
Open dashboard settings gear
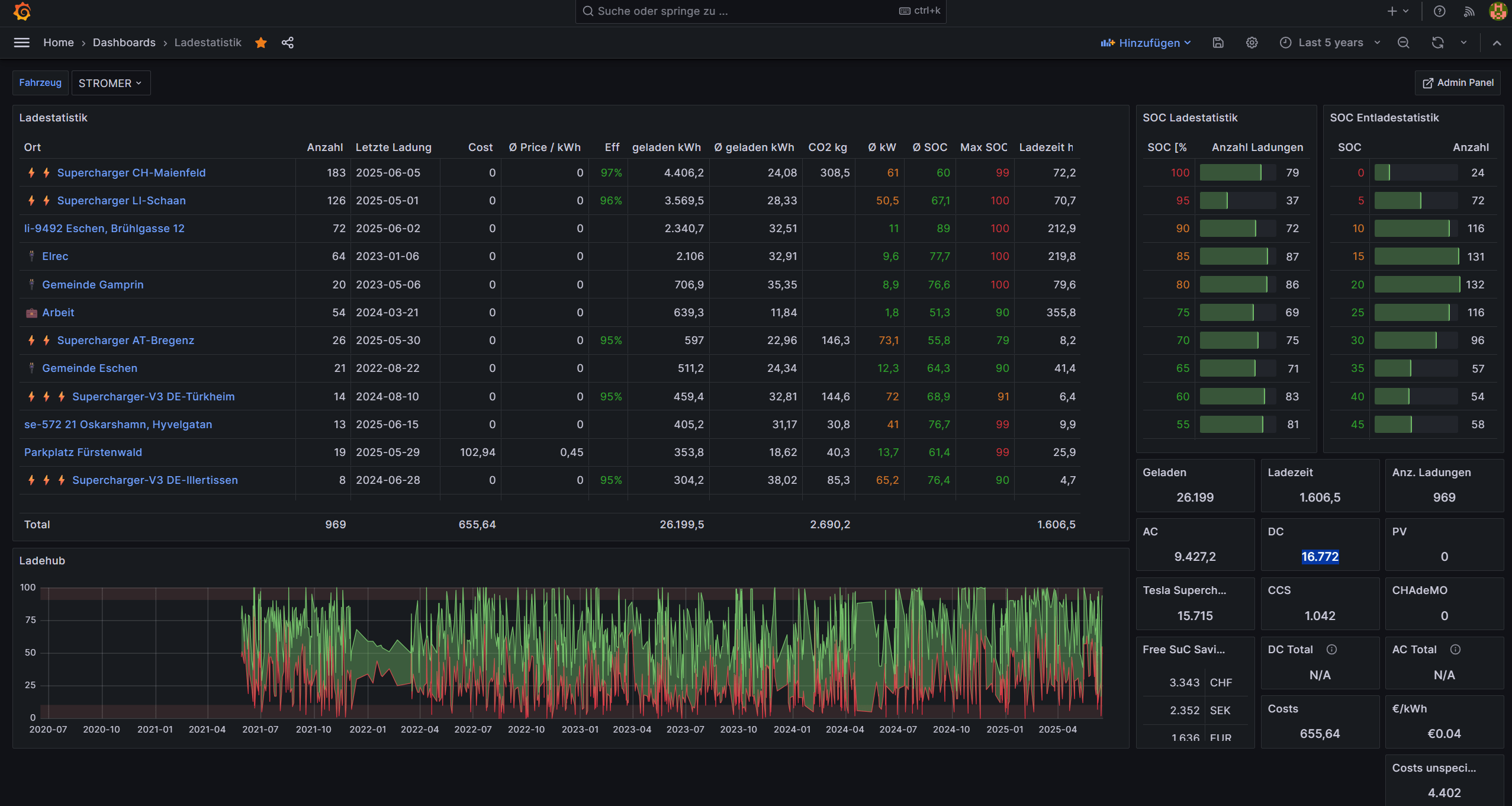coord(1252,43)
